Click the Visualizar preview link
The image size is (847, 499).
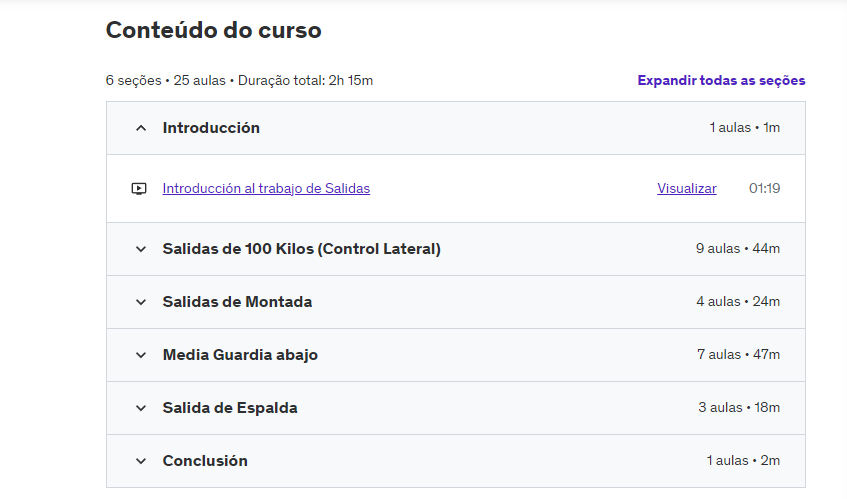pyautogui.click(x=686, y=188)
